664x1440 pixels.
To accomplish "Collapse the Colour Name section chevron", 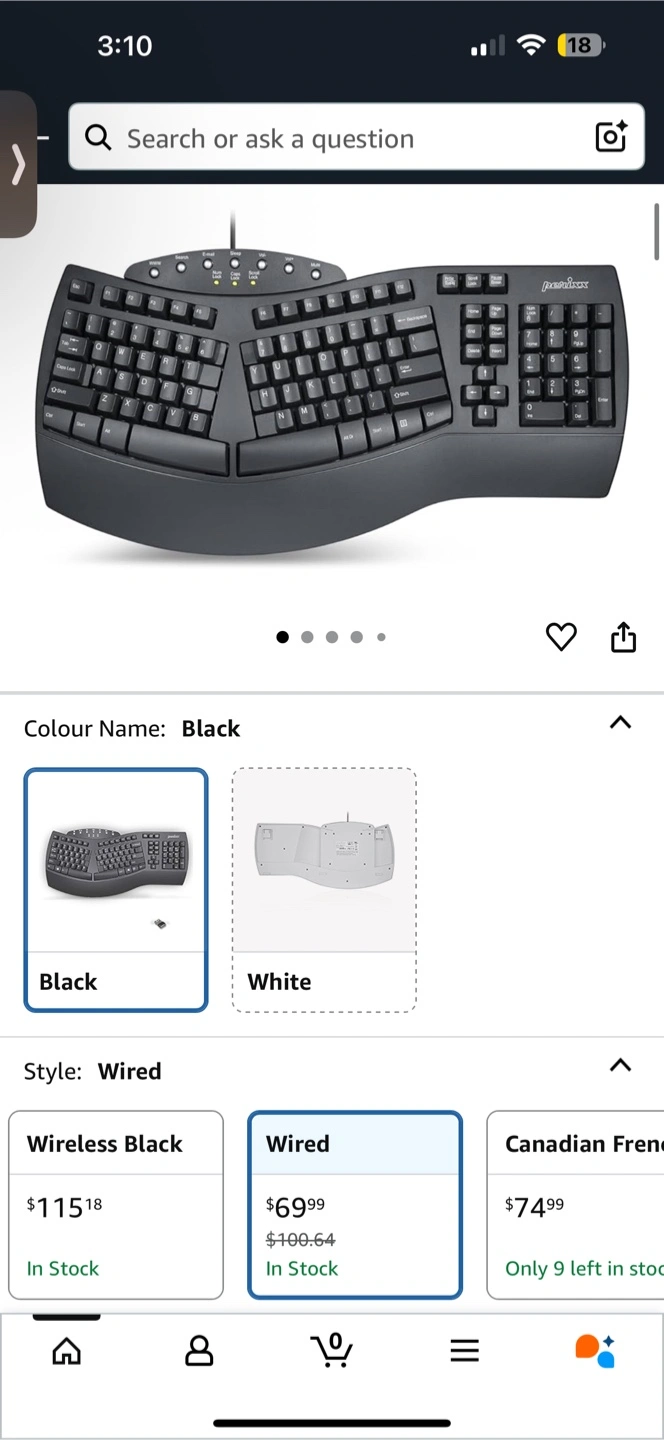I will 620,722.
